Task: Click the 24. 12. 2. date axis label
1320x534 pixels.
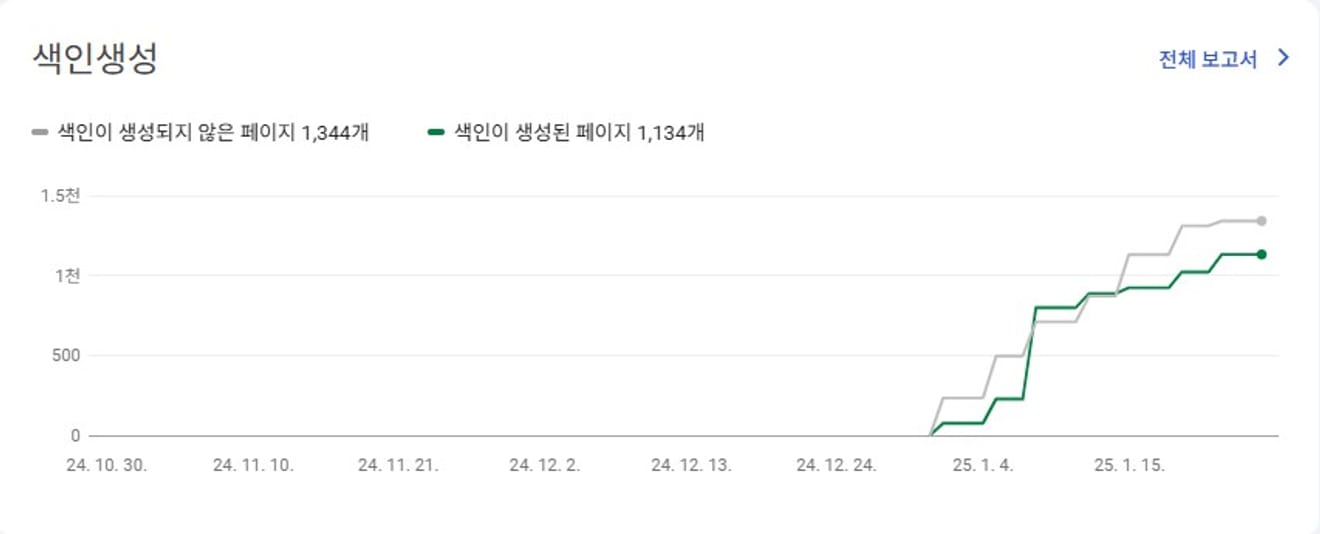Action: [x=545, y=466]
